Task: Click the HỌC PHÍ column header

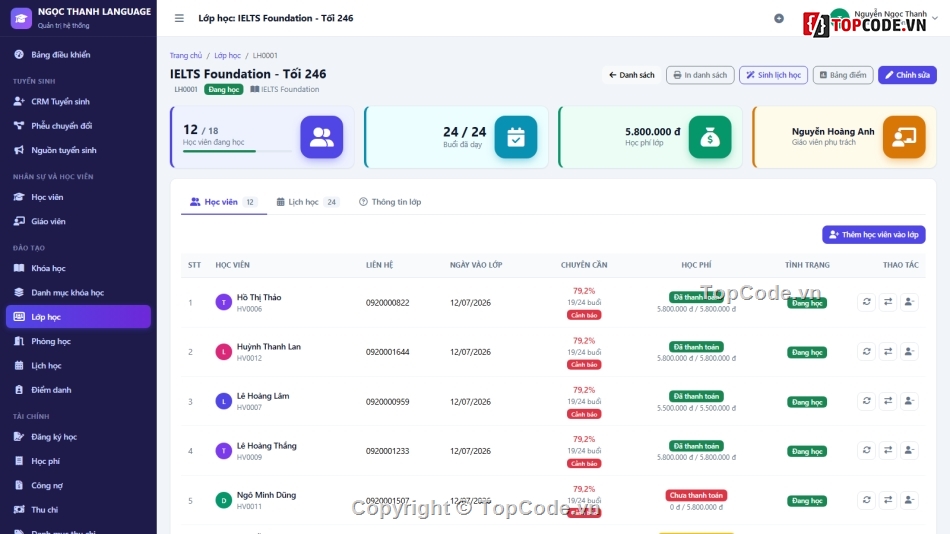Action: [x=696, y=265]
